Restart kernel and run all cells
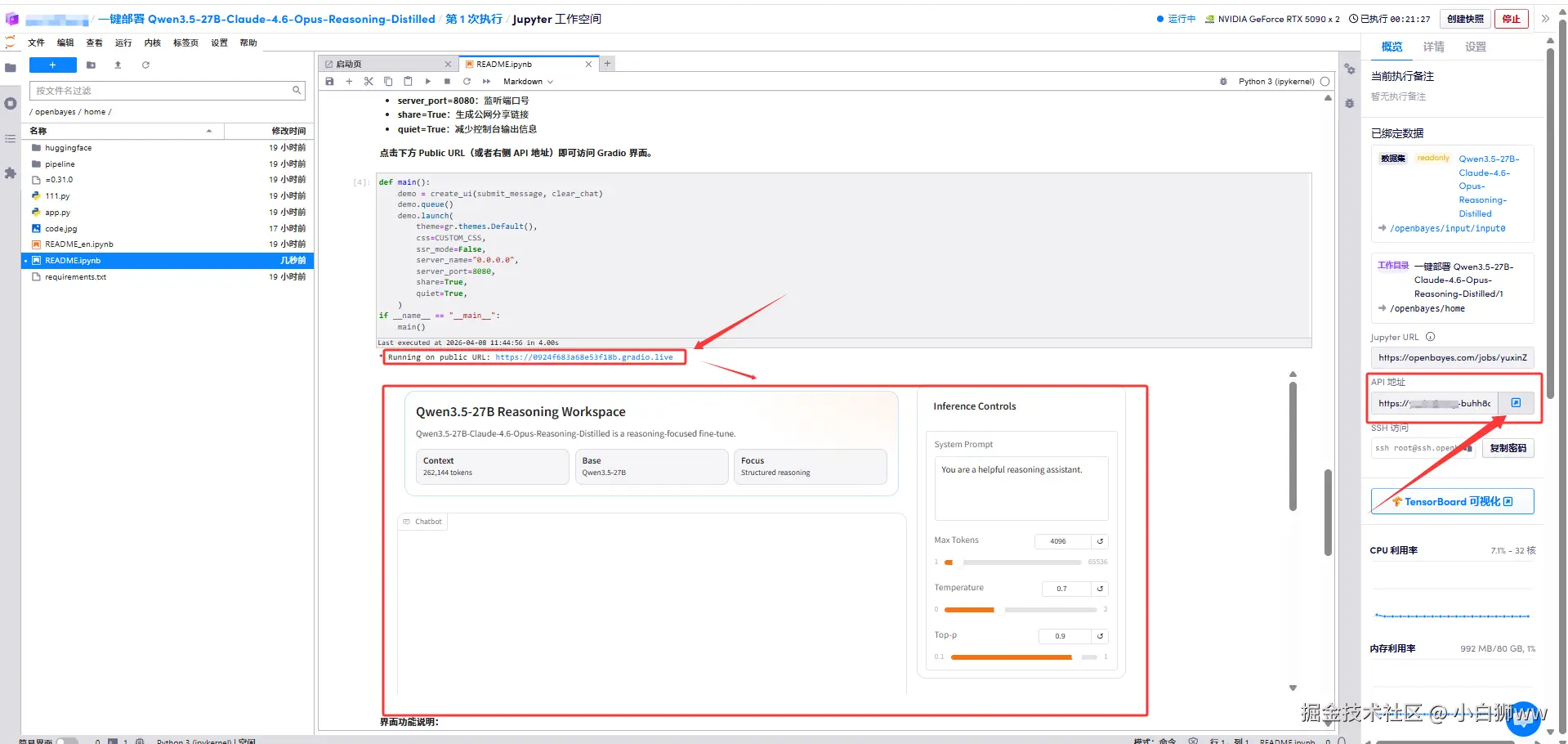The width and height of the screenshot is (1568, 744). [486, 82]
